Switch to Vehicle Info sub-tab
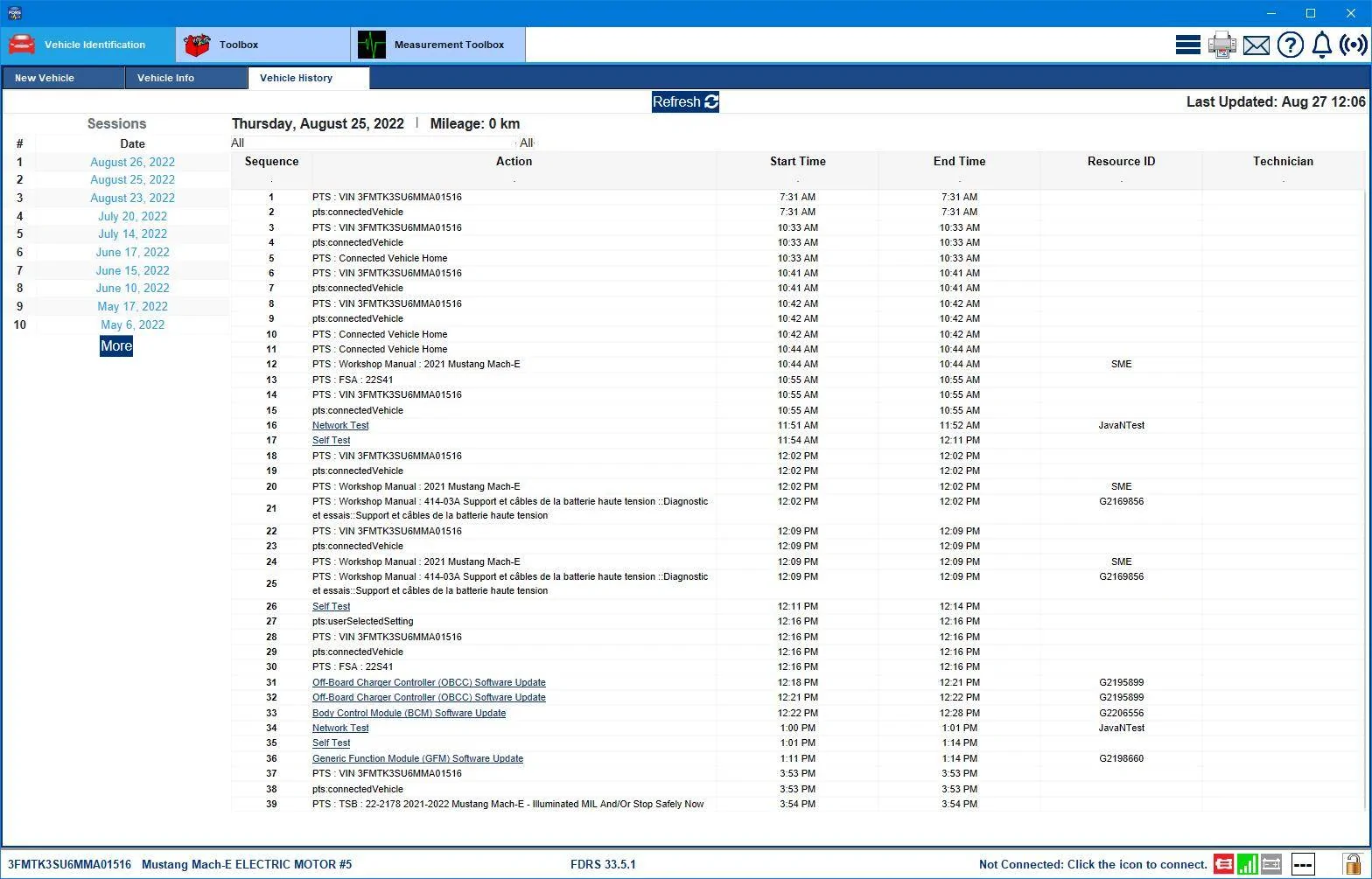Viewport: 1372px width, 879px height. 186,78
